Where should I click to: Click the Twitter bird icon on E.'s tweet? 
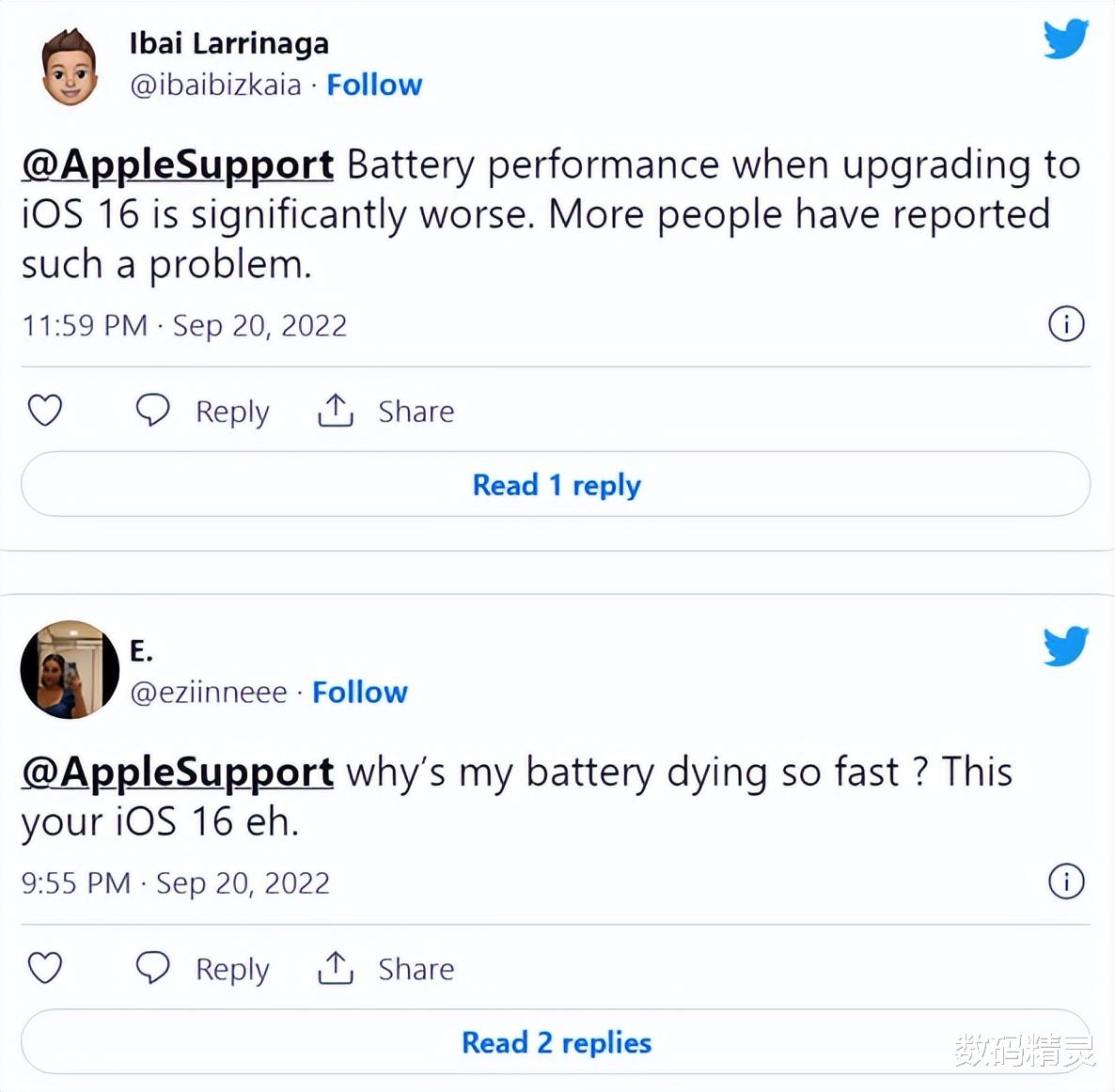point(1064,647)
